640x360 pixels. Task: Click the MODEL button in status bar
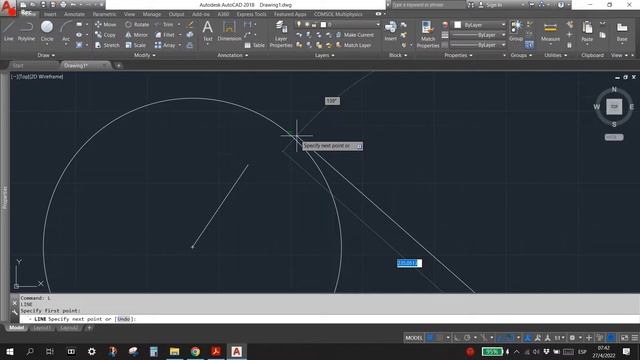tap(414, 338)
